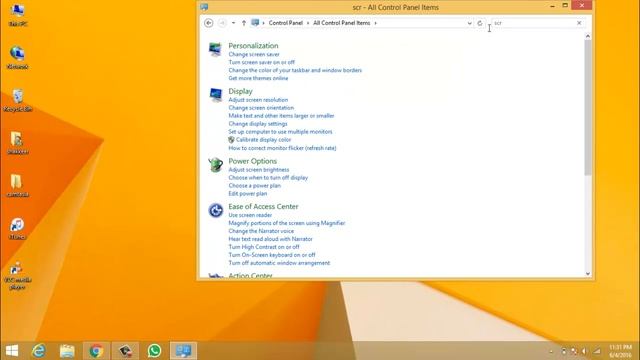
Task: Open the VLC media player shortcut
Action: point(17,276)
